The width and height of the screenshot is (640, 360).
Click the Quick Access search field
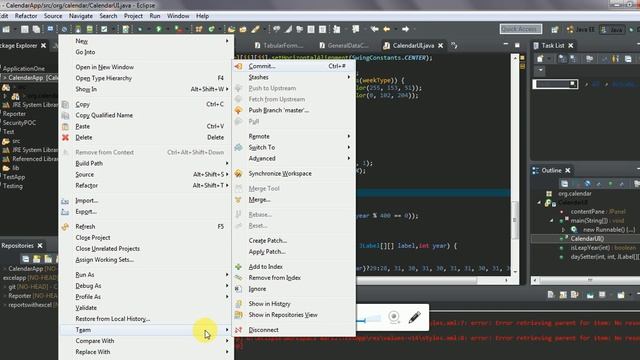point(521,29)
